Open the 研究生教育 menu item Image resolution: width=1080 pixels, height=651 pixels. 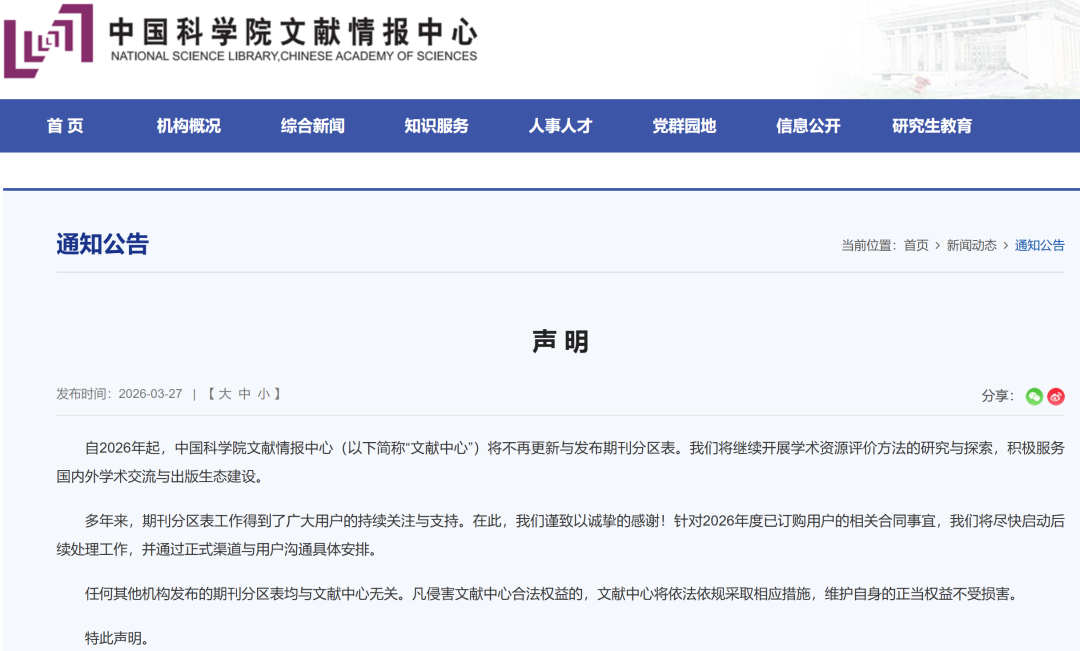click(x=929, y=126)
